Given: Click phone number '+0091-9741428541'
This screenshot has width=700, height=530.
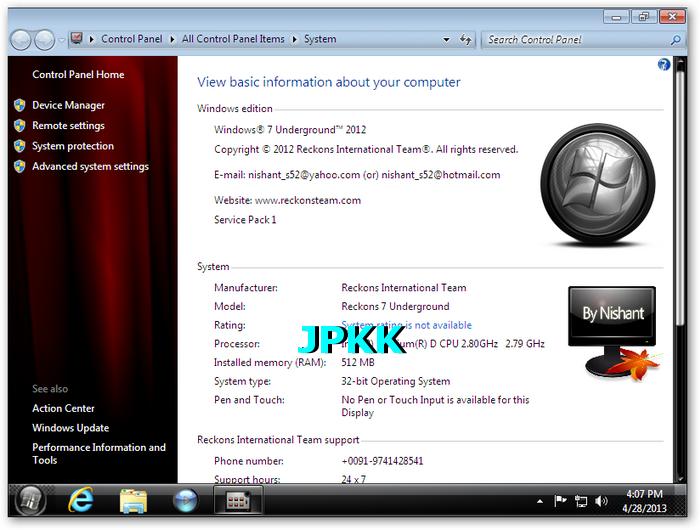Looking at the screenshot, I should click(382, 461).
